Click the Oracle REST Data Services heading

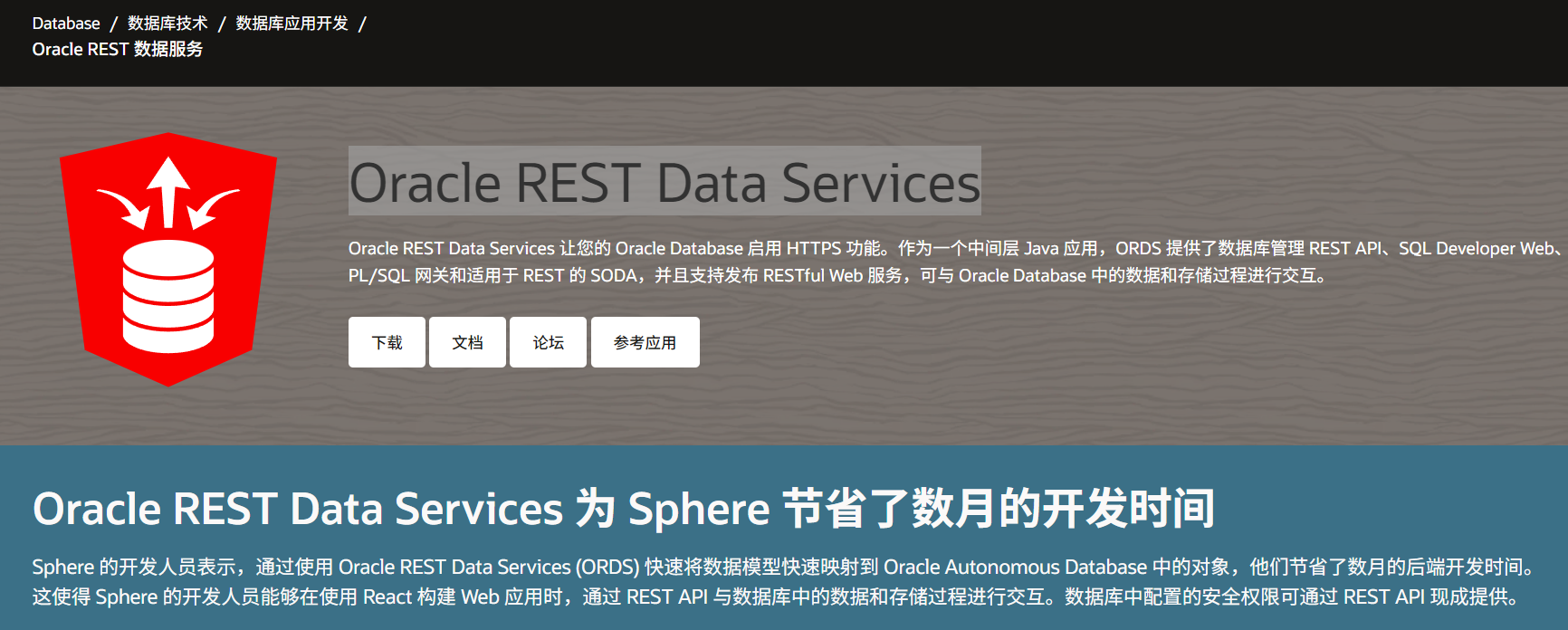click(x=664, y=182)
